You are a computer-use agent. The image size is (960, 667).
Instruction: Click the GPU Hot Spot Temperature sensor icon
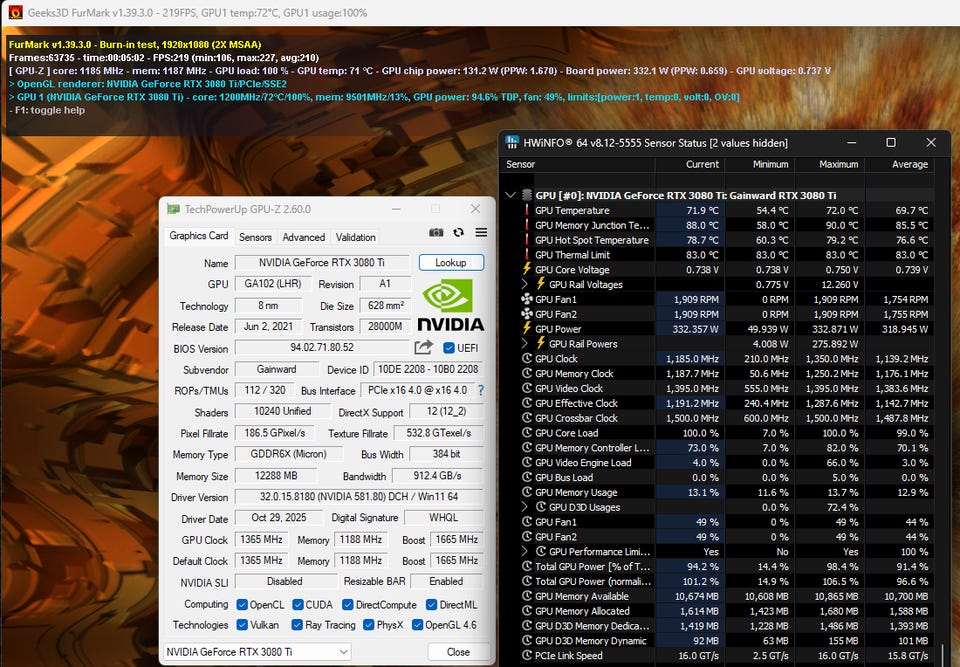pyautogui.click(x=527, y=240)
